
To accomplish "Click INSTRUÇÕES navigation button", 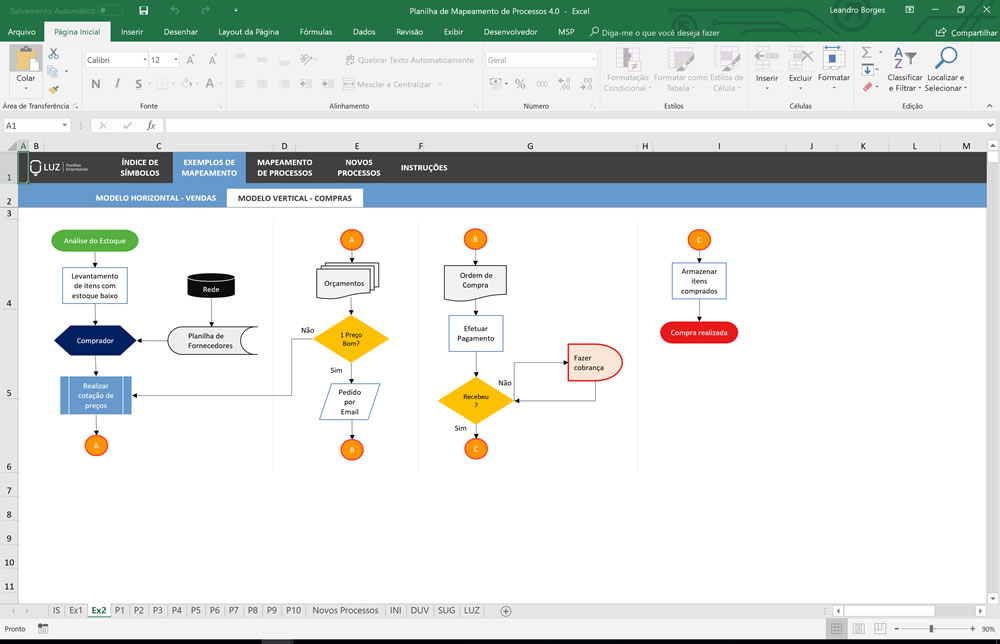I will [424, 168].
